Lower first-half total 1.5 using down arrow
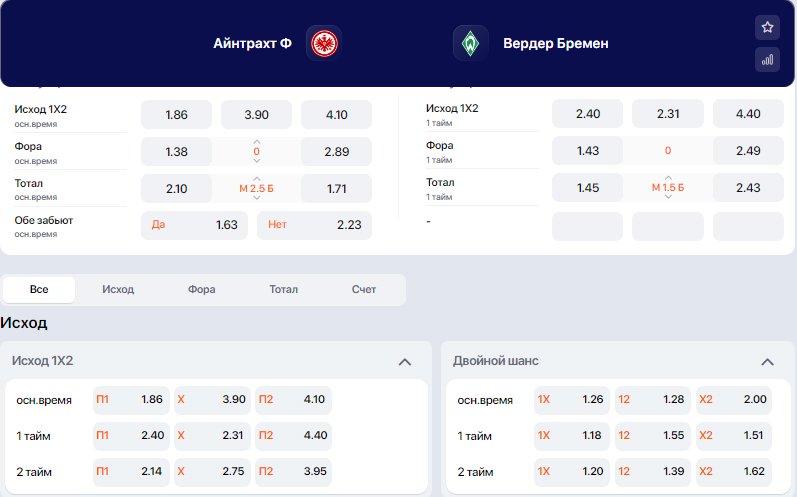Viewport: 797px width, 497px height. click(x=668, y=197)
